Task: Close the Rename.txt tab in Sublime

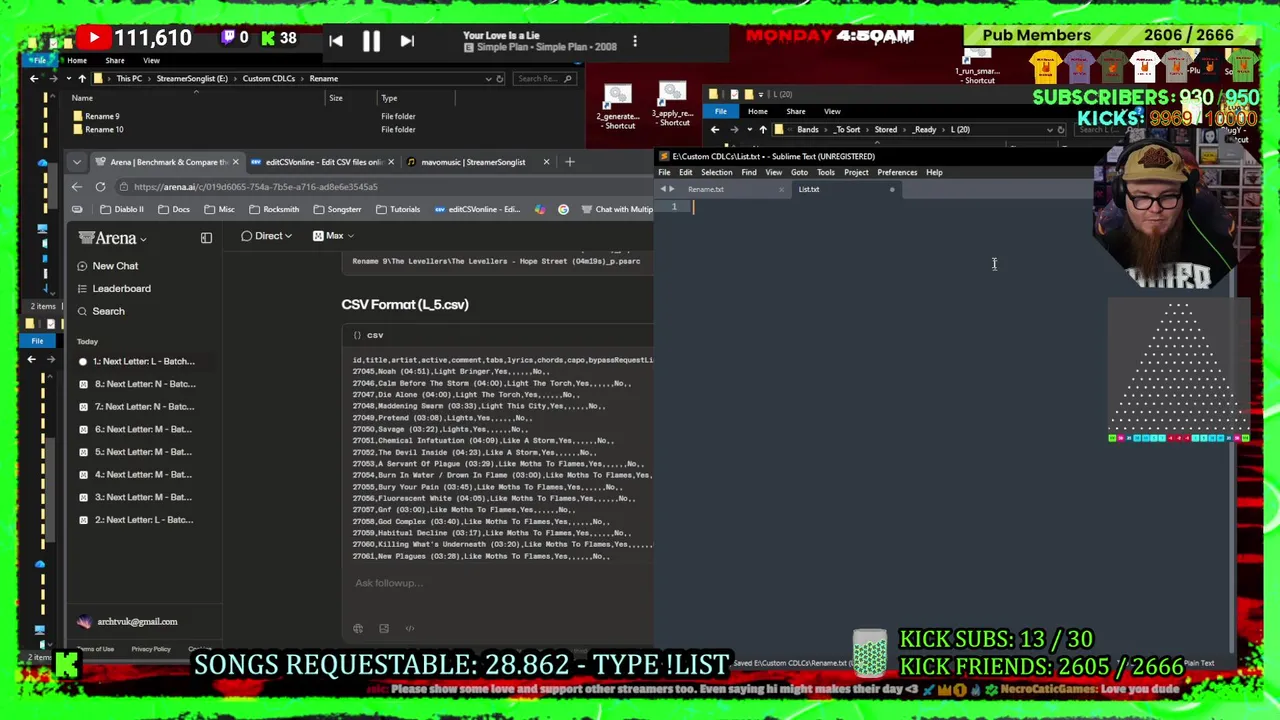Action: [x=781, y=190]
